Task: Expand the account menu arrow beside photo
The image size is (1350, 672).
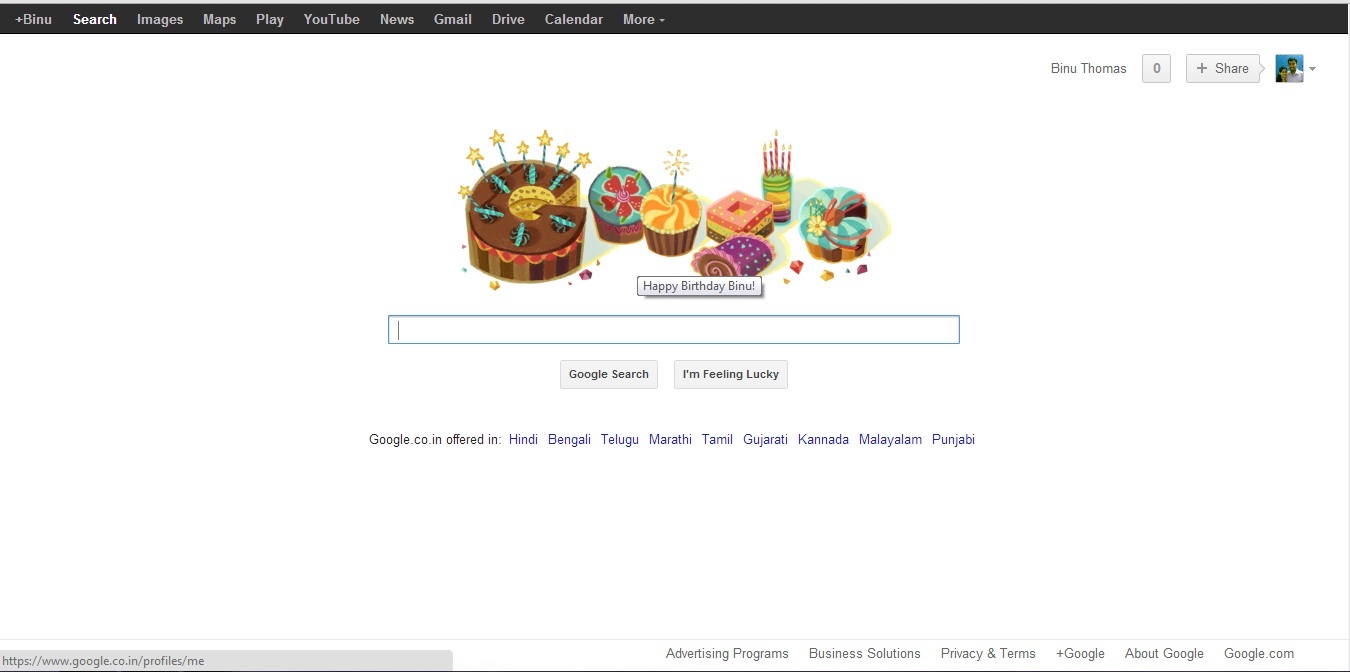Action: [1312, 69]
